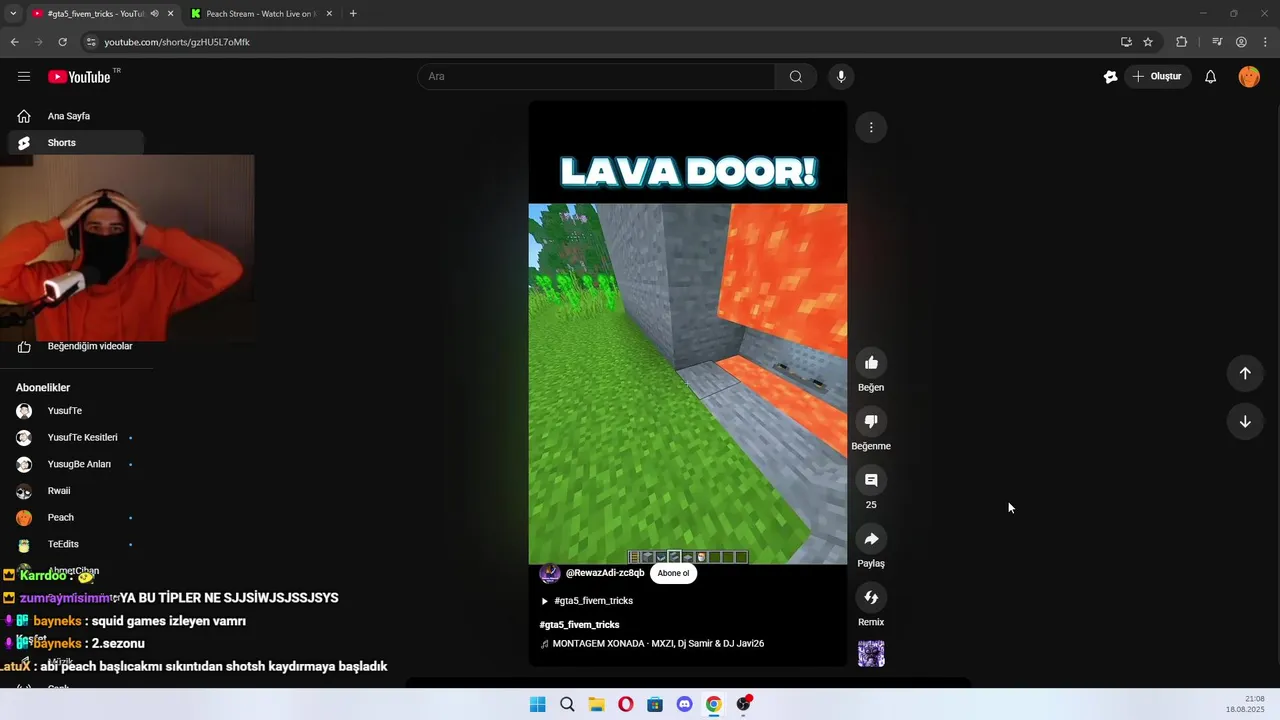
Task: Open the Windows Start button
Action: click(x=537, y=705)
